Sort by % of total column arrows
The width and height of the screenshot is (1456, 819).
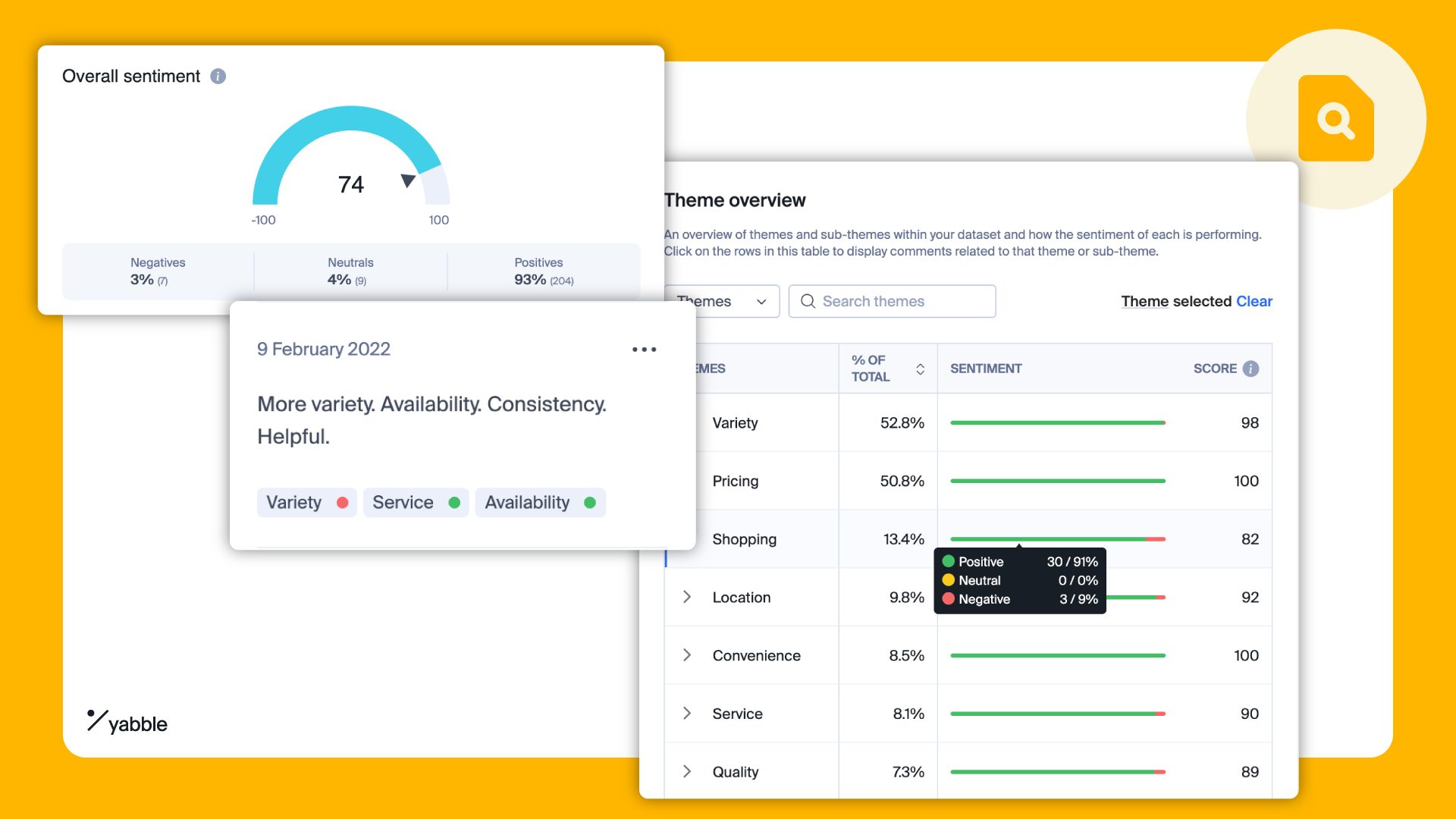pyautogui.click(x=920, y=369)
